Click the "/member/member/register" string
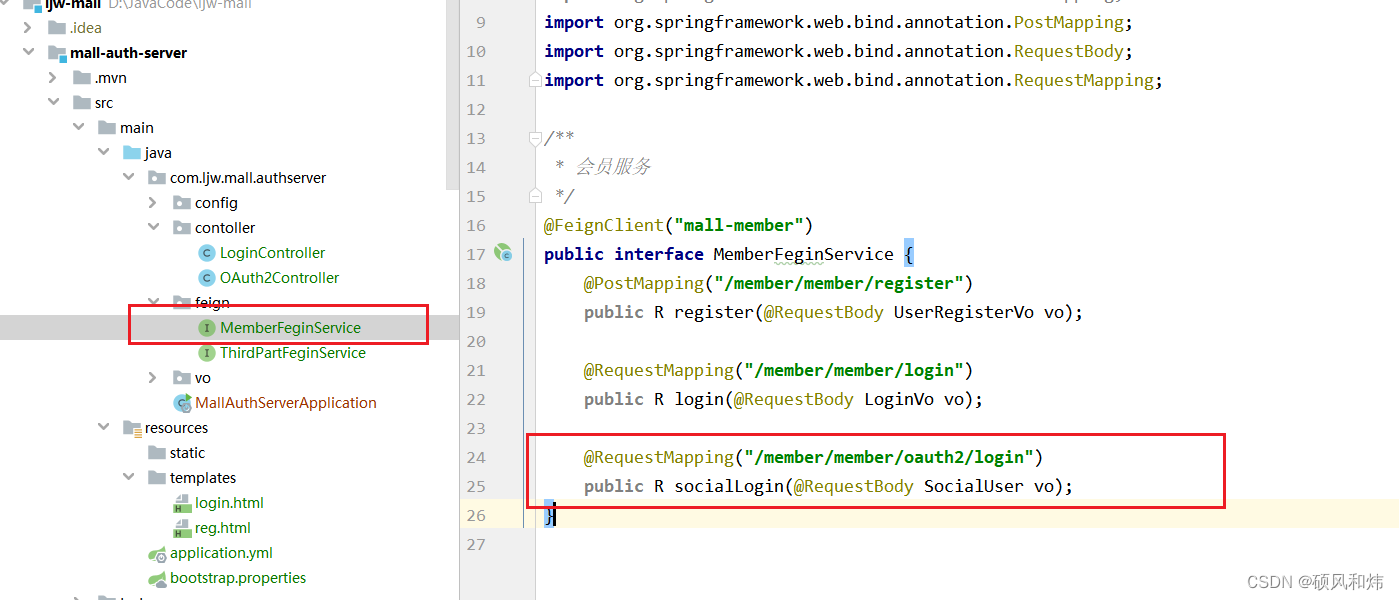The width and height of the screenshot is (1399, 600). [839, 283]
